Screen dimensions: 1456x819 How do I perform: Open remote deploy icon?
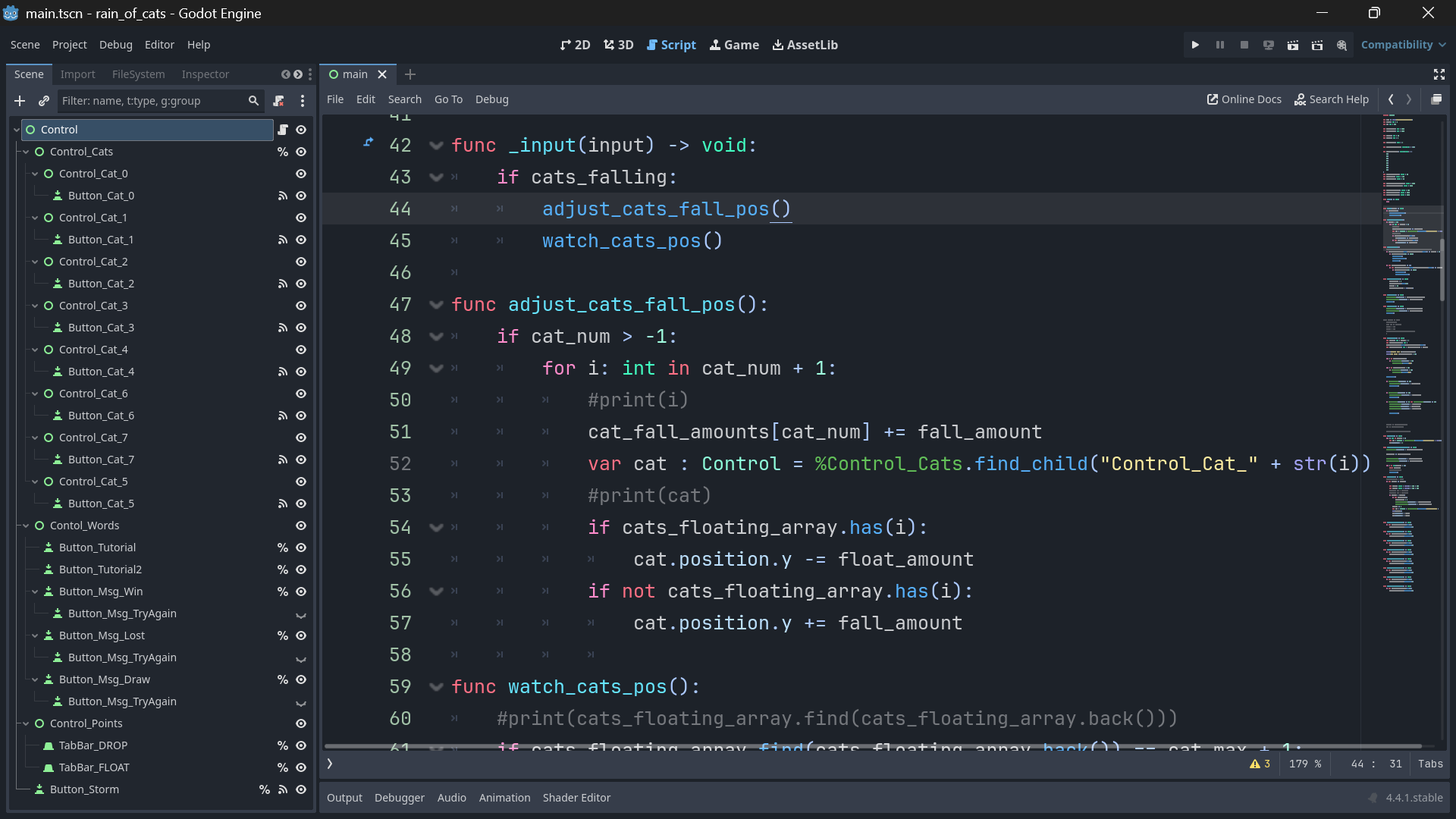pyautogui.click(x=1268, y=45)
